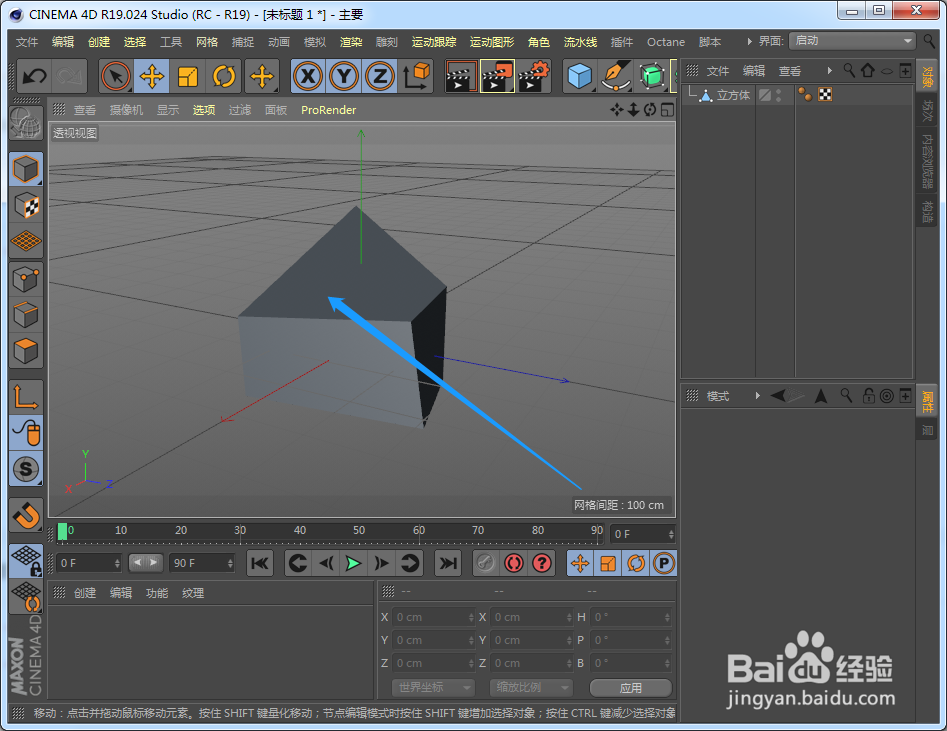Open the 内容浏览器 side tab

(x=926, y=161)
